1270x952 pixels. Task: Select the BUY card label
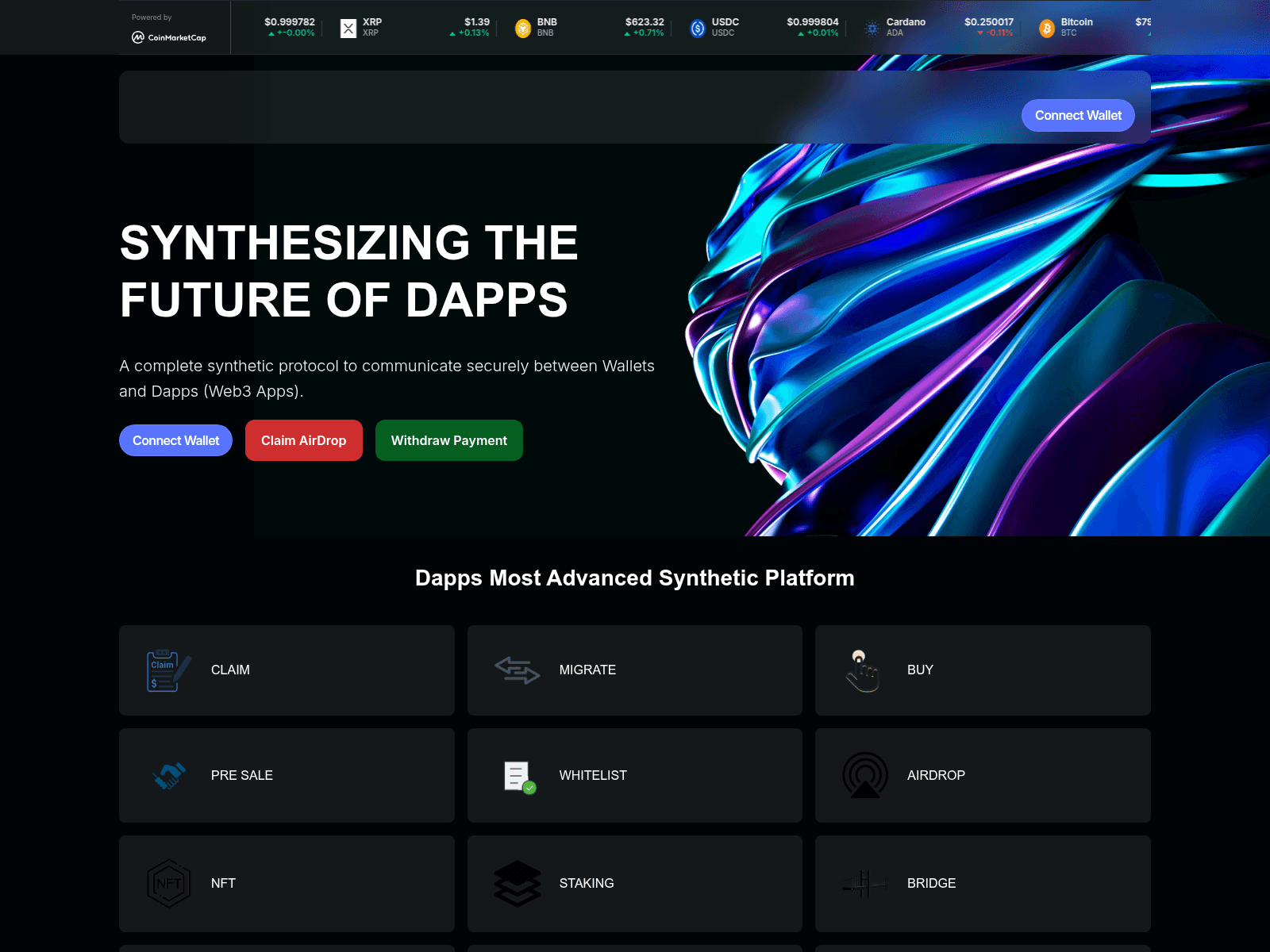pos(920,670)
